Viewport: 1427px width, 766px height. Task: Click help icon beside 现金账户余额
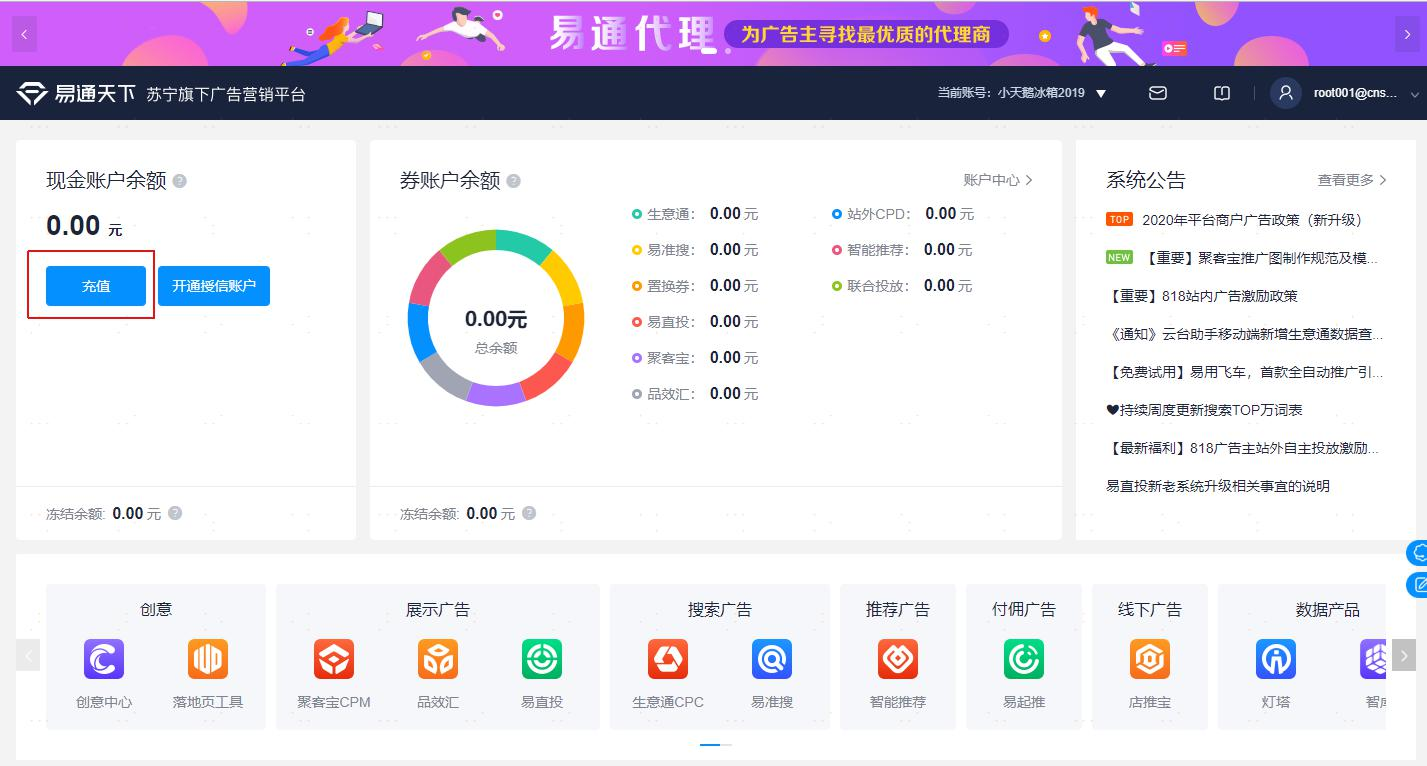pos(180,181)
